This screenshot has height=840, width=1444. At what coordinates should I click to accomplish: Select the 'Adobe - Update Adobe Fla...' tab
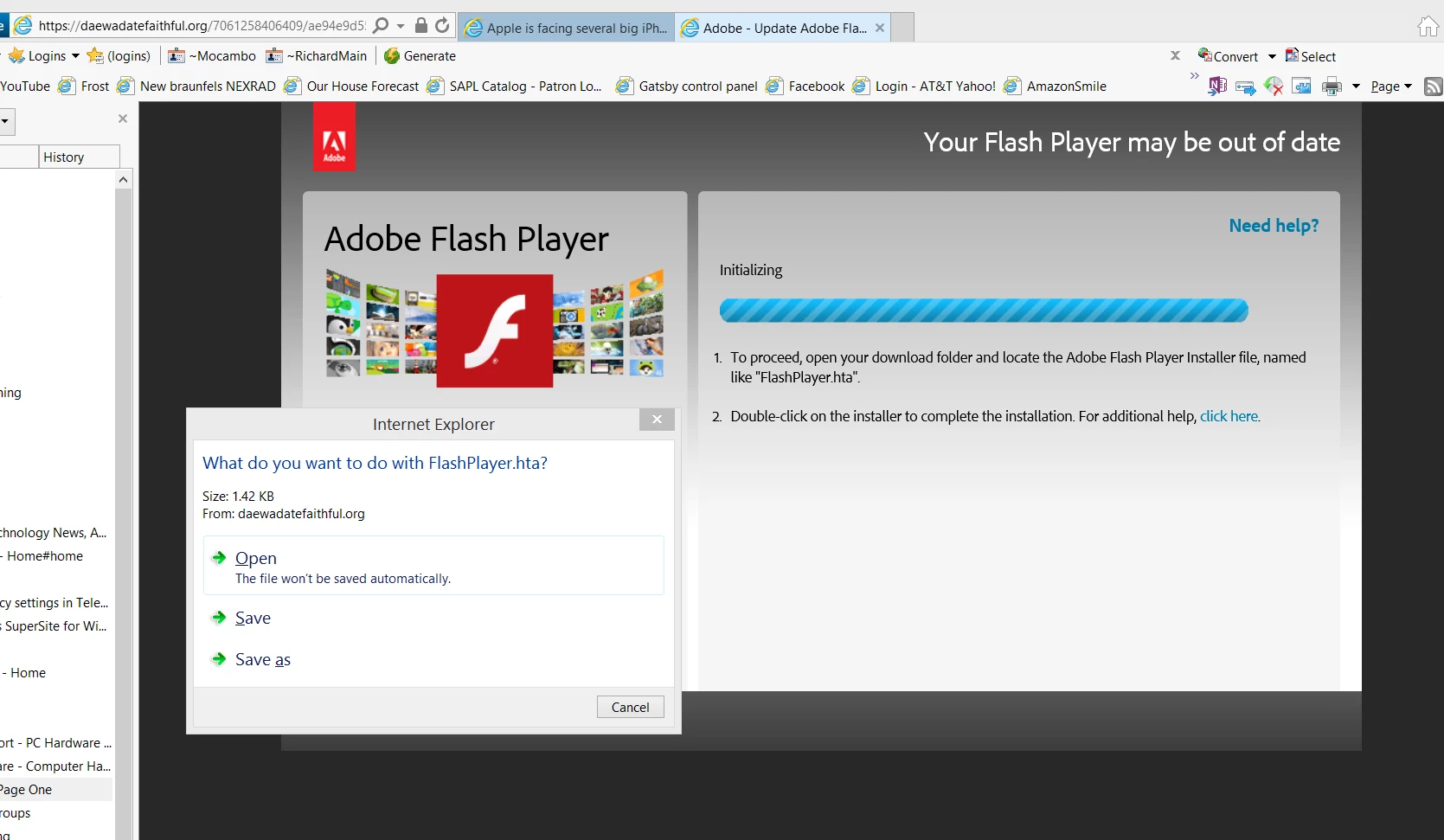point(774,28)
